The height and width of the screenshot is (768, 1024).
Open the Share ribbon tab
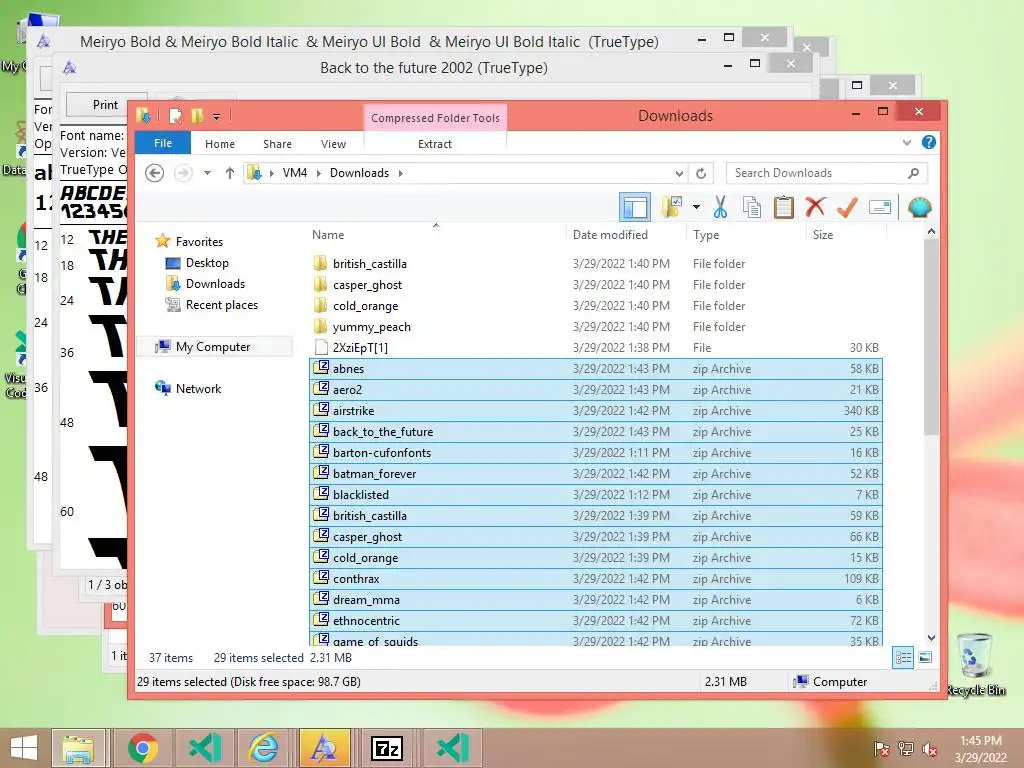(278, 144)
